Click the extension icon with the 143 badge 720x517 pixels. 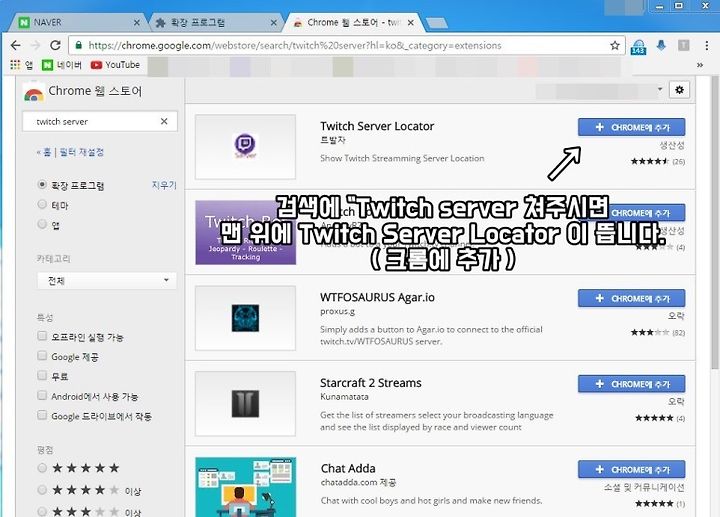point(639,46)
